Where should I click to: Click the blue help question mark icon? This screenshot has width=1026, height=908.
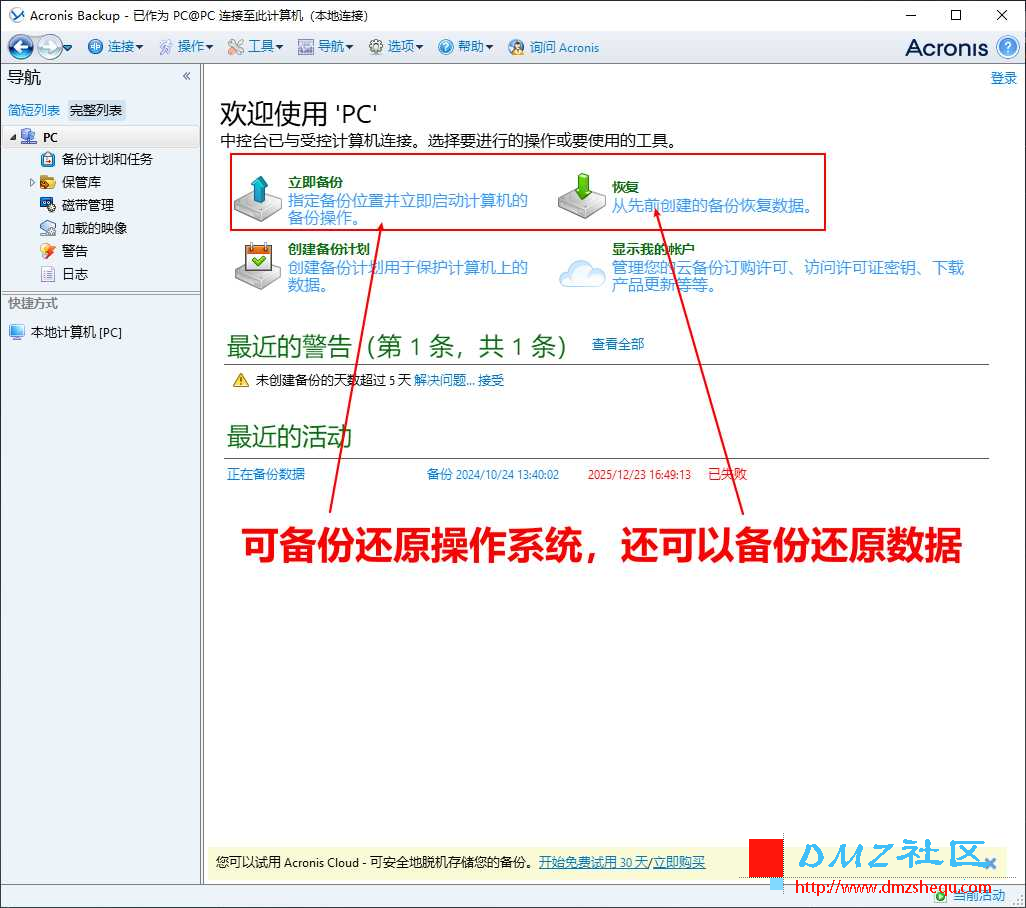pyautogui.click(x=1008, y=47)
